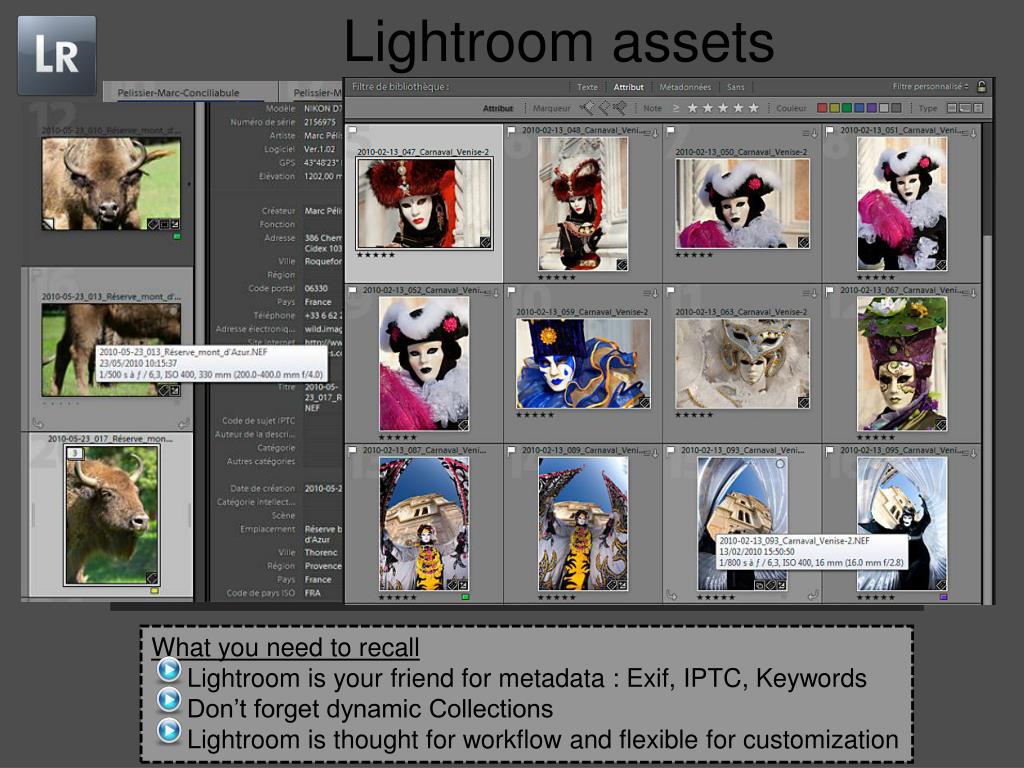Select the 059_Carnaval_Venise-2 blue mask thumbnail
The image size is (1024, 768).
[x=583, y=364]
